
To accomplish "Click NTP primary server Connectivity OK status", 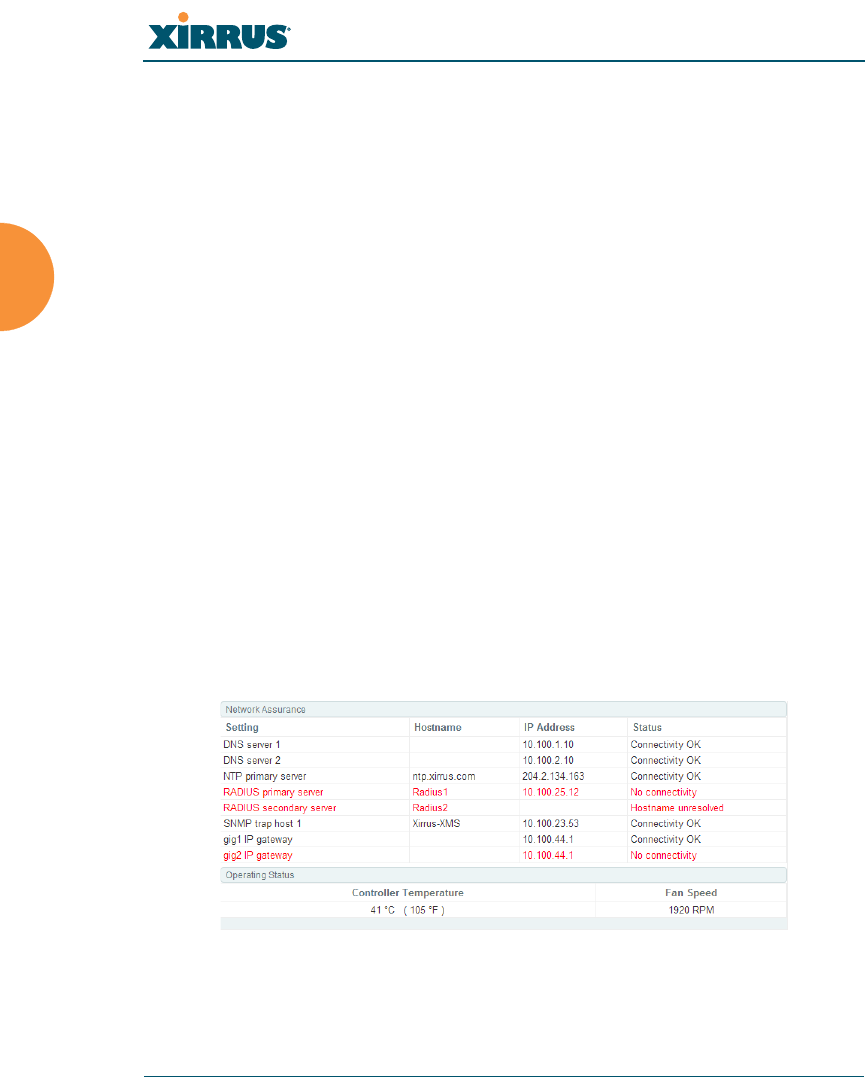I will 666,776.
